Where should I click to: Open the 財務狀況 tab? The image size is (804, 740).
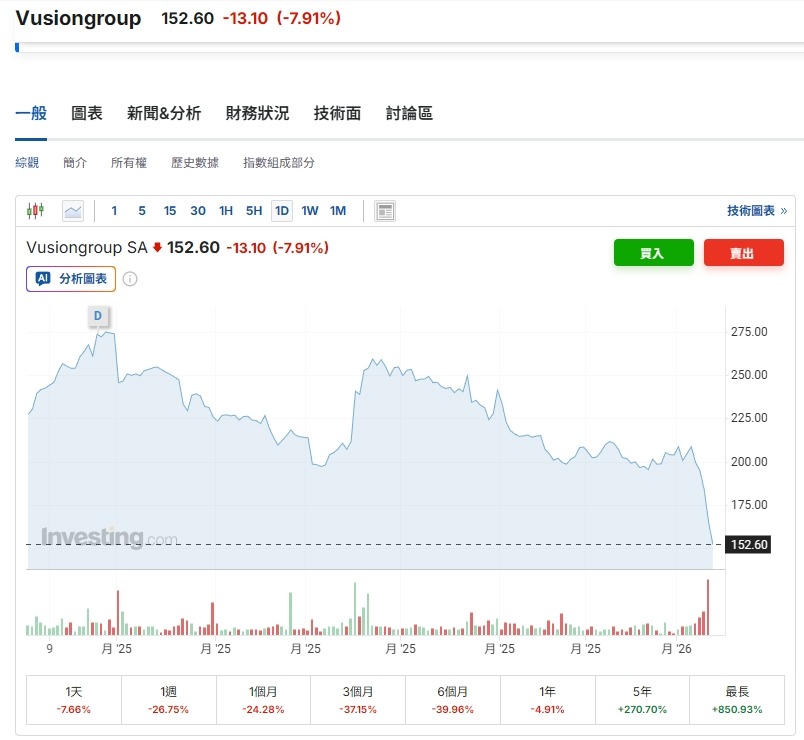257,113
